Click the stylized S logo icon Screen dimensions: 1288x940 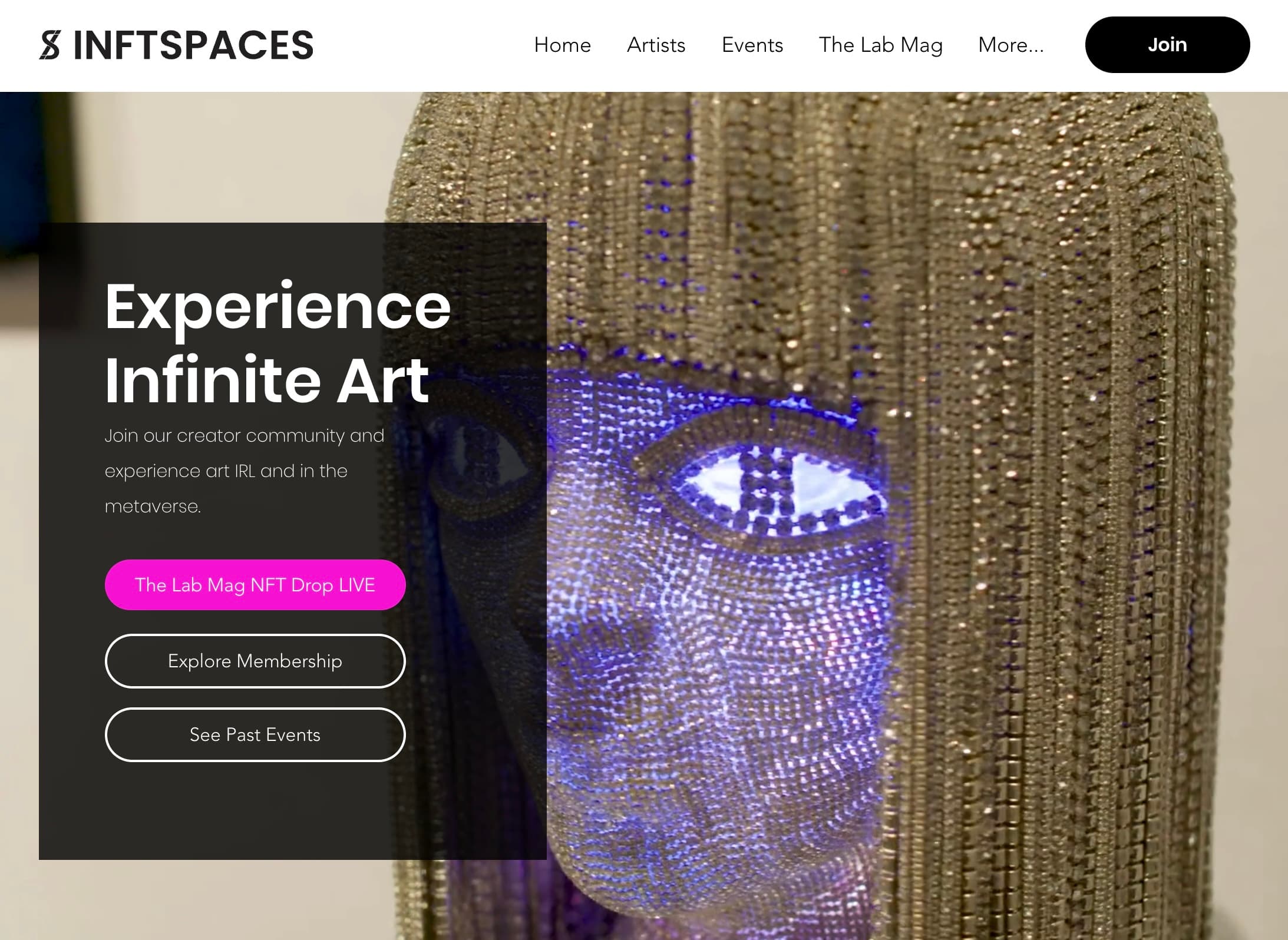pyautogui.click(x=50, y=45)
